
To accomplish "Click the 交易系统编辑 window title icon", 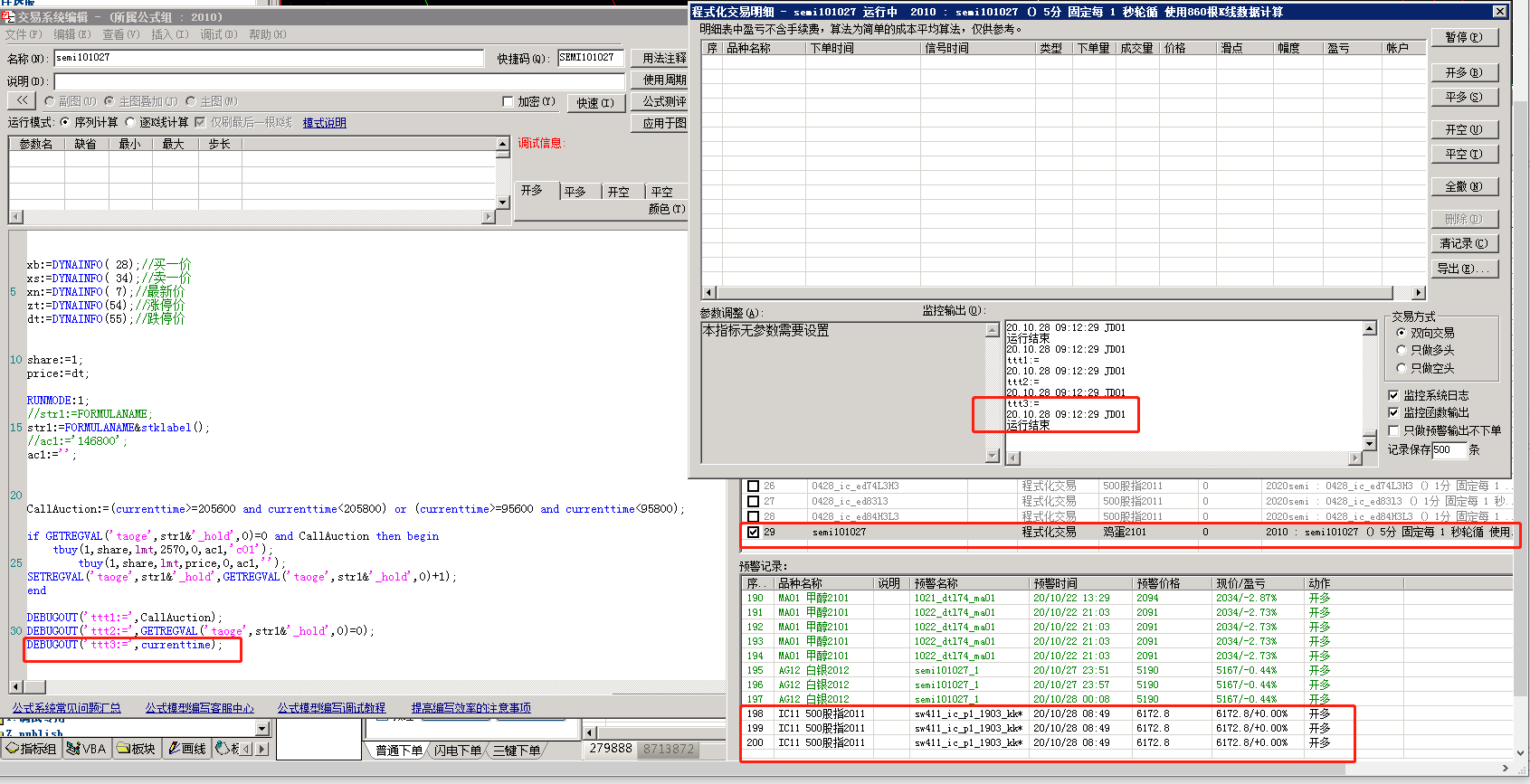I will [x=7, y=17].
